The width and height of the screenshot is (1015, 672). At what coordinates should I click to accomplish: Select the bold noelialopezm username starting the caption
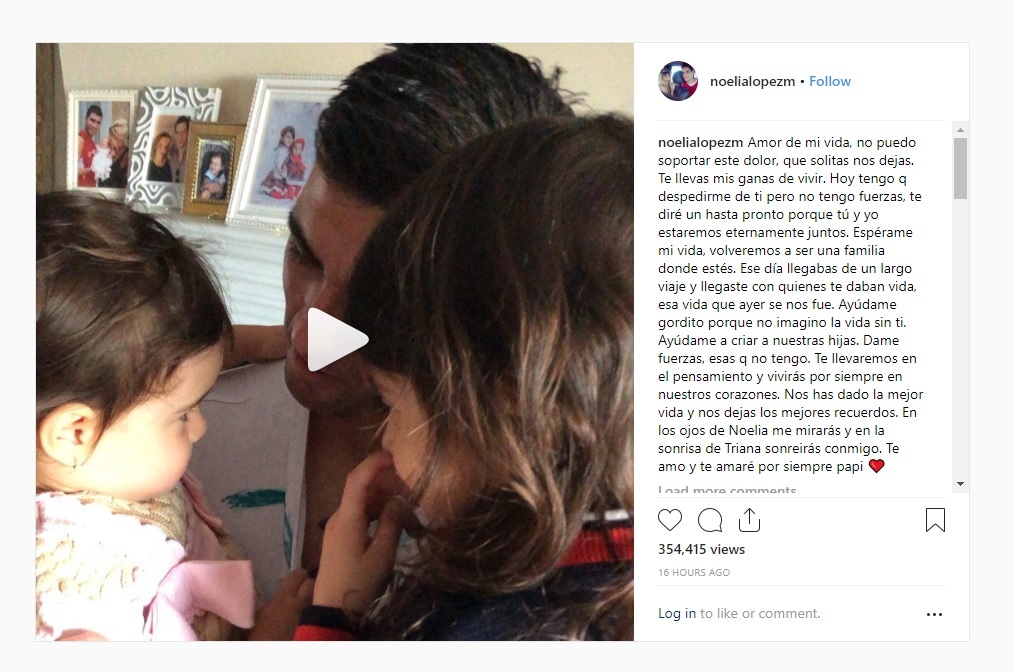tap(701, 142)
